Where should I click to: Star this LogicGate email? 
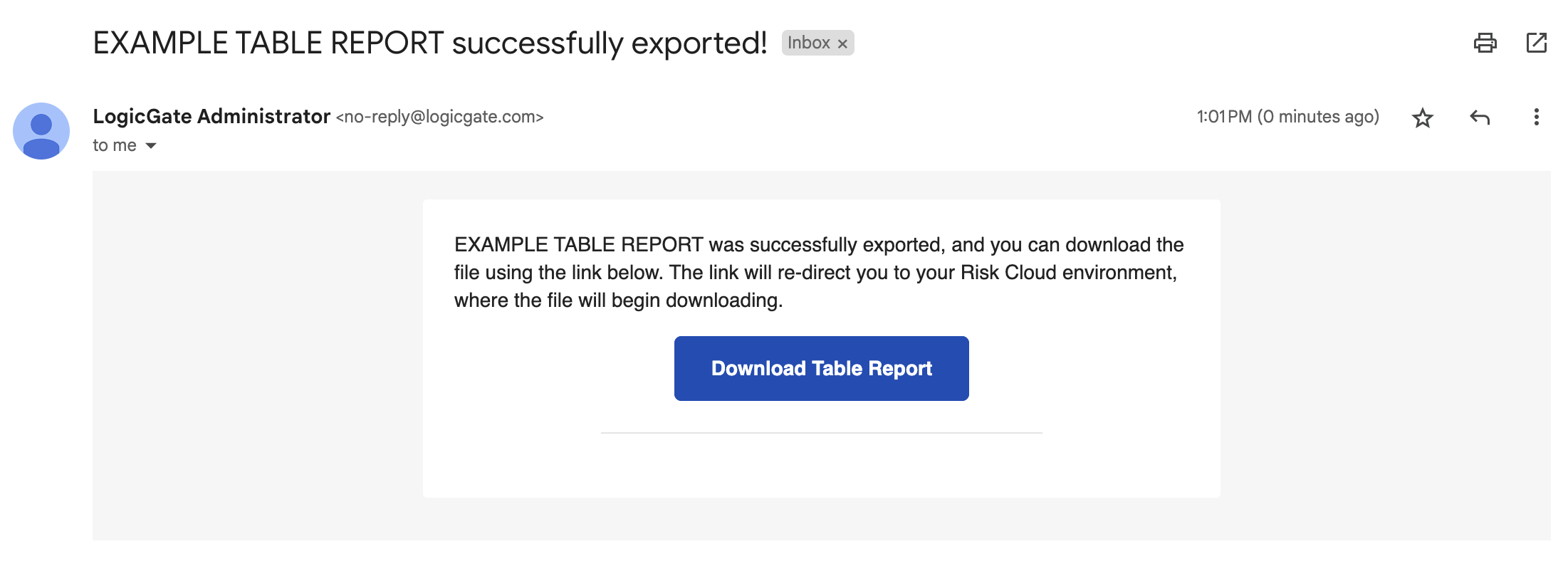(x=1422, y=117)
